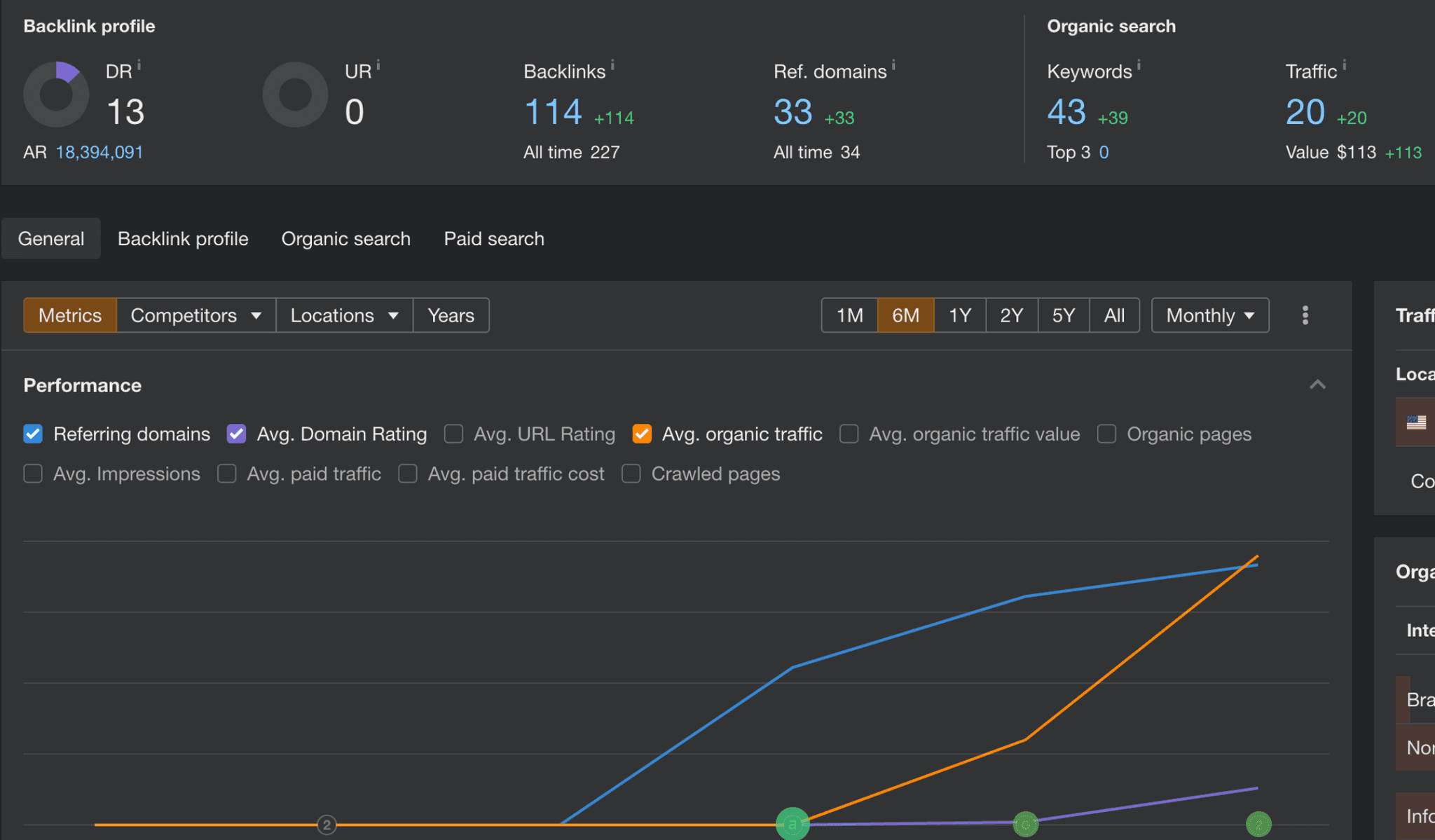Uncheck the Referring domains checkbox
This screenshot has height=840, width=1435.
[x=33, y=434]
